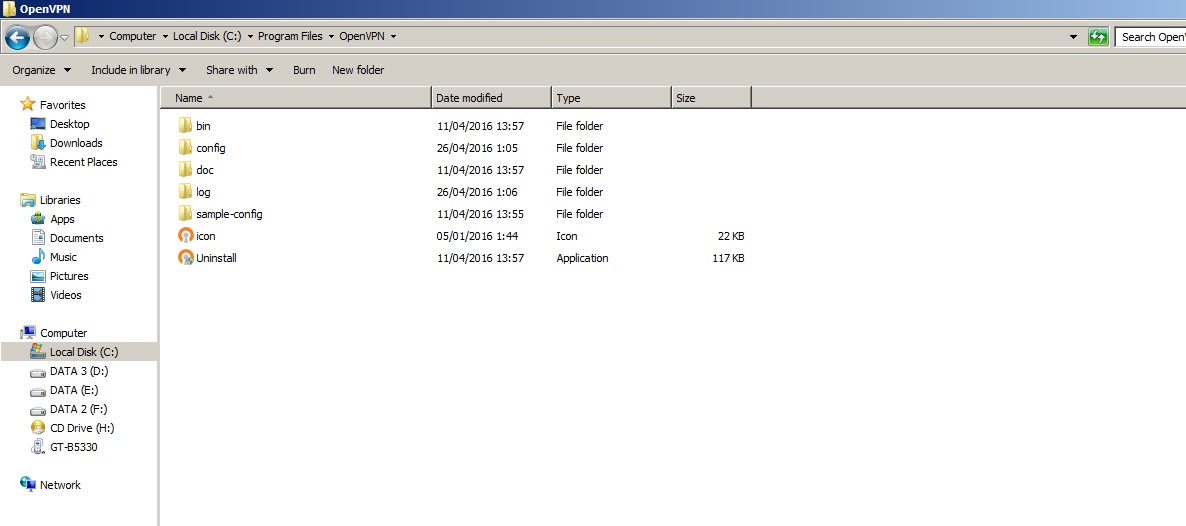Open the recent pages dropdown arrow

[x=64, y=37]
